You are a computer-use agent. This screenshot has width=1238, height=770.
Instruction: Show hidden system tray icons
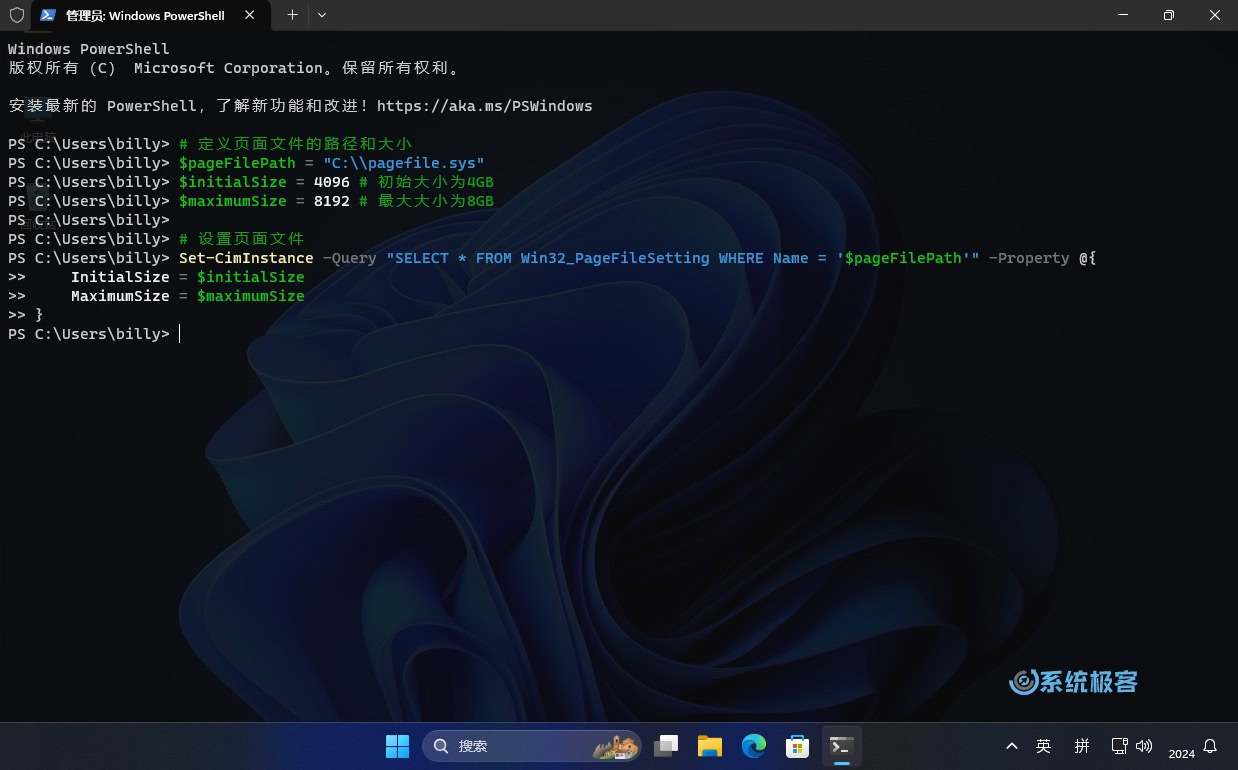click(1012, 746)
